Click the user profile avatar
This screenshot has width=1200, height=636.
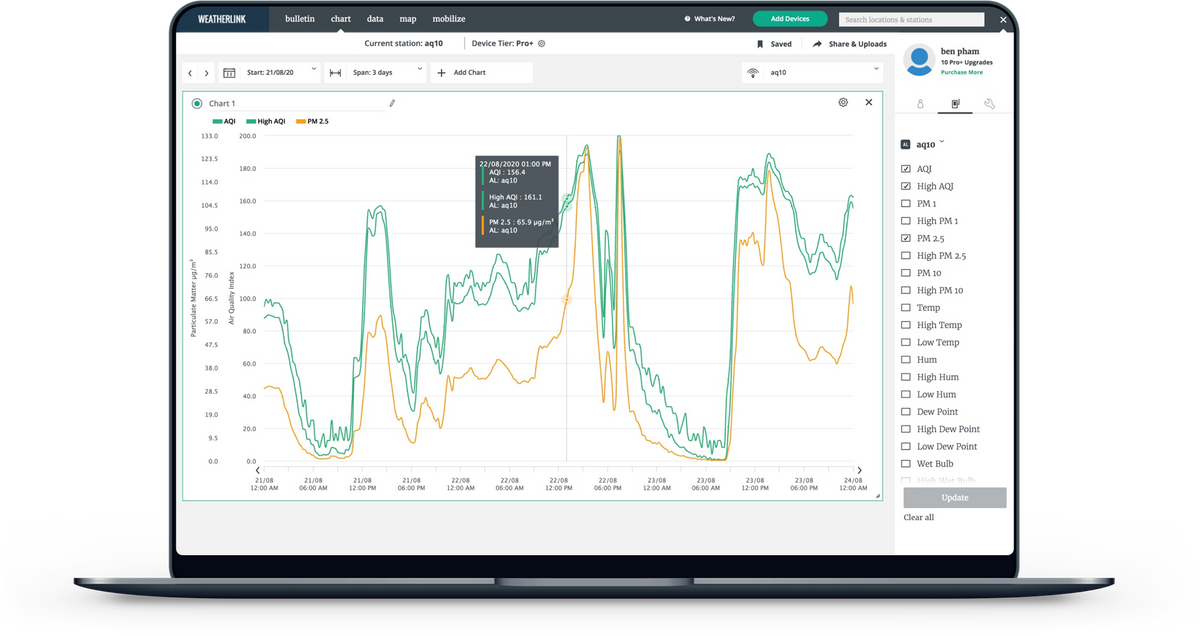coord(919,60)
